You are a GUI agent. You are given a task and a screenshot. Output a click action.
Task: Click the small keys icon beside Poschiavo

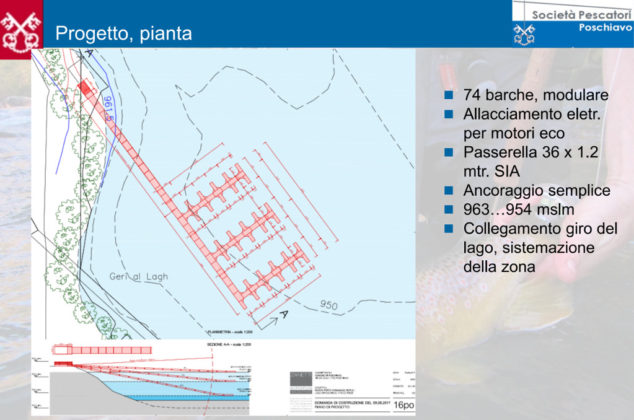click(525, 34)
